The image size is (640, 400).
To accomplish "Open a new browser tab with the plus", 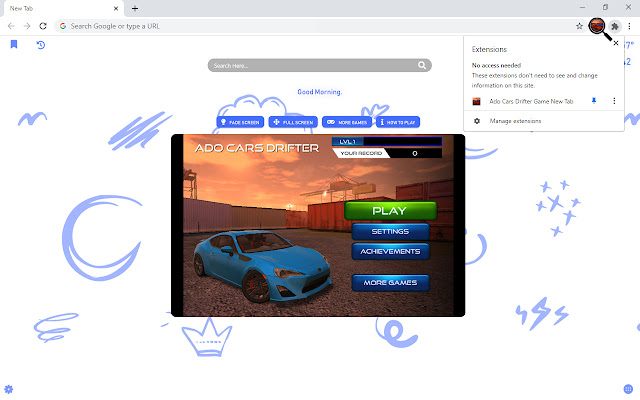I will [135, 8].
